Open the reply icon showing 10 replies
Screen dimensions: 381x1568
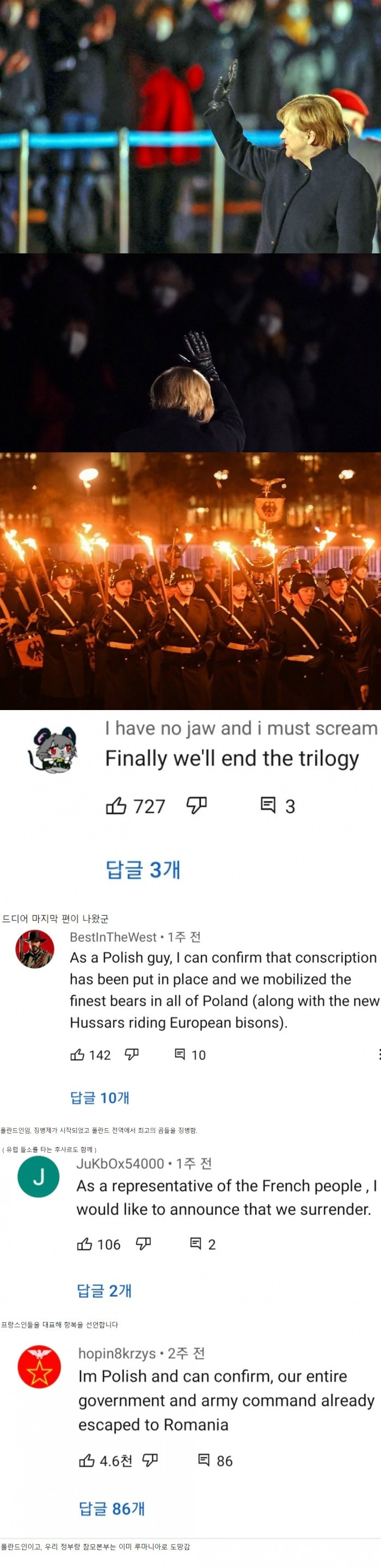(180, 1054)
